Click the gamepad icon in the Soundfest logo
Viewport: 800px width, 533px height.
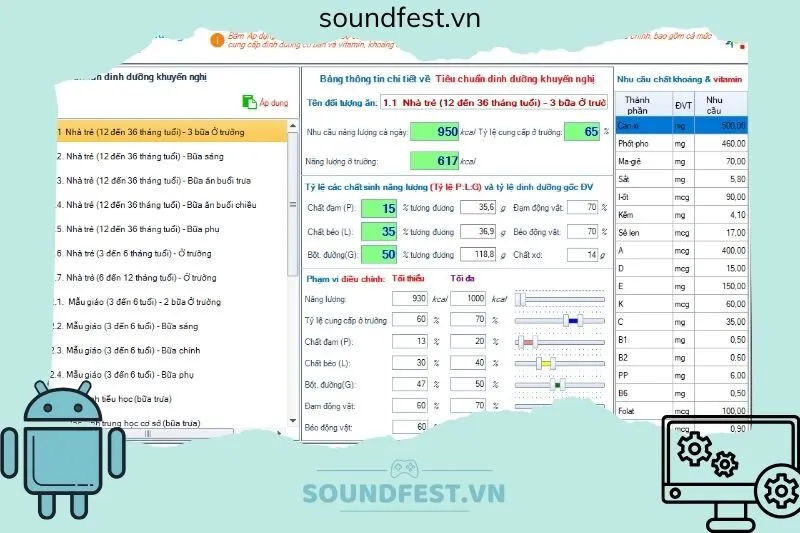pos(404,470)
